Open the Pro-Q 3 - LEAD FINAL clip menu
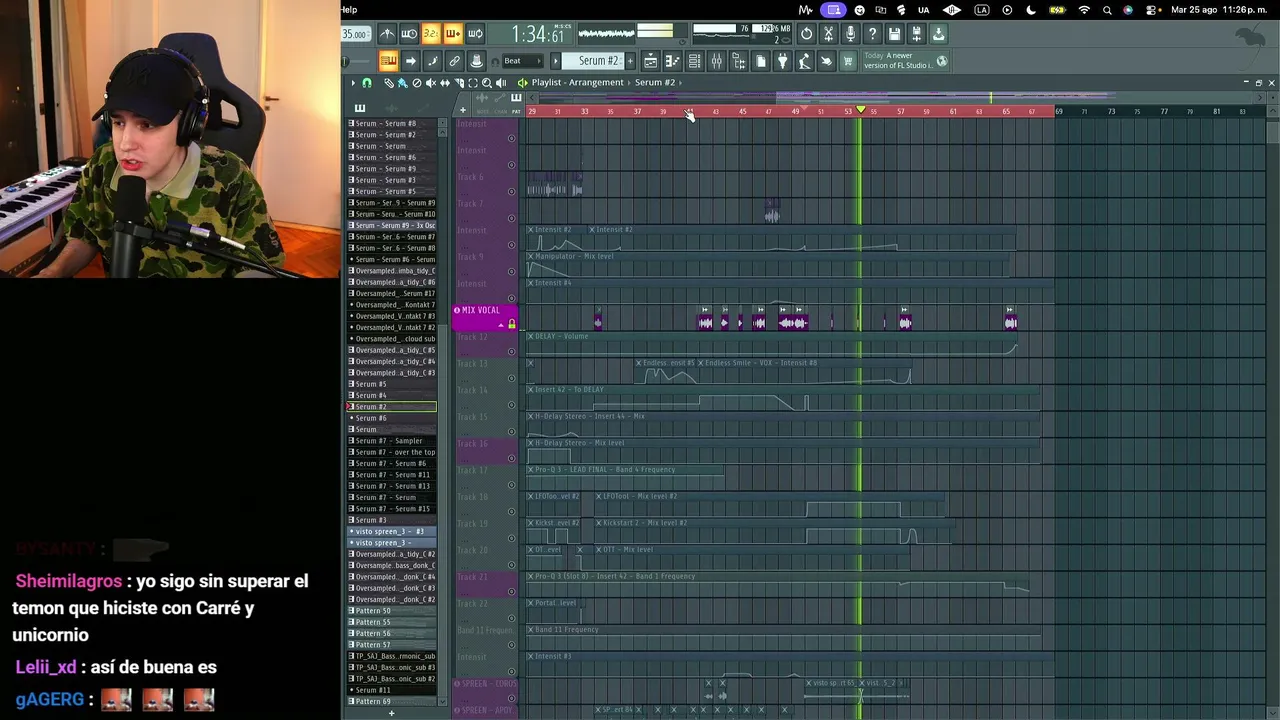1280x720 pixels. [530, 470]
